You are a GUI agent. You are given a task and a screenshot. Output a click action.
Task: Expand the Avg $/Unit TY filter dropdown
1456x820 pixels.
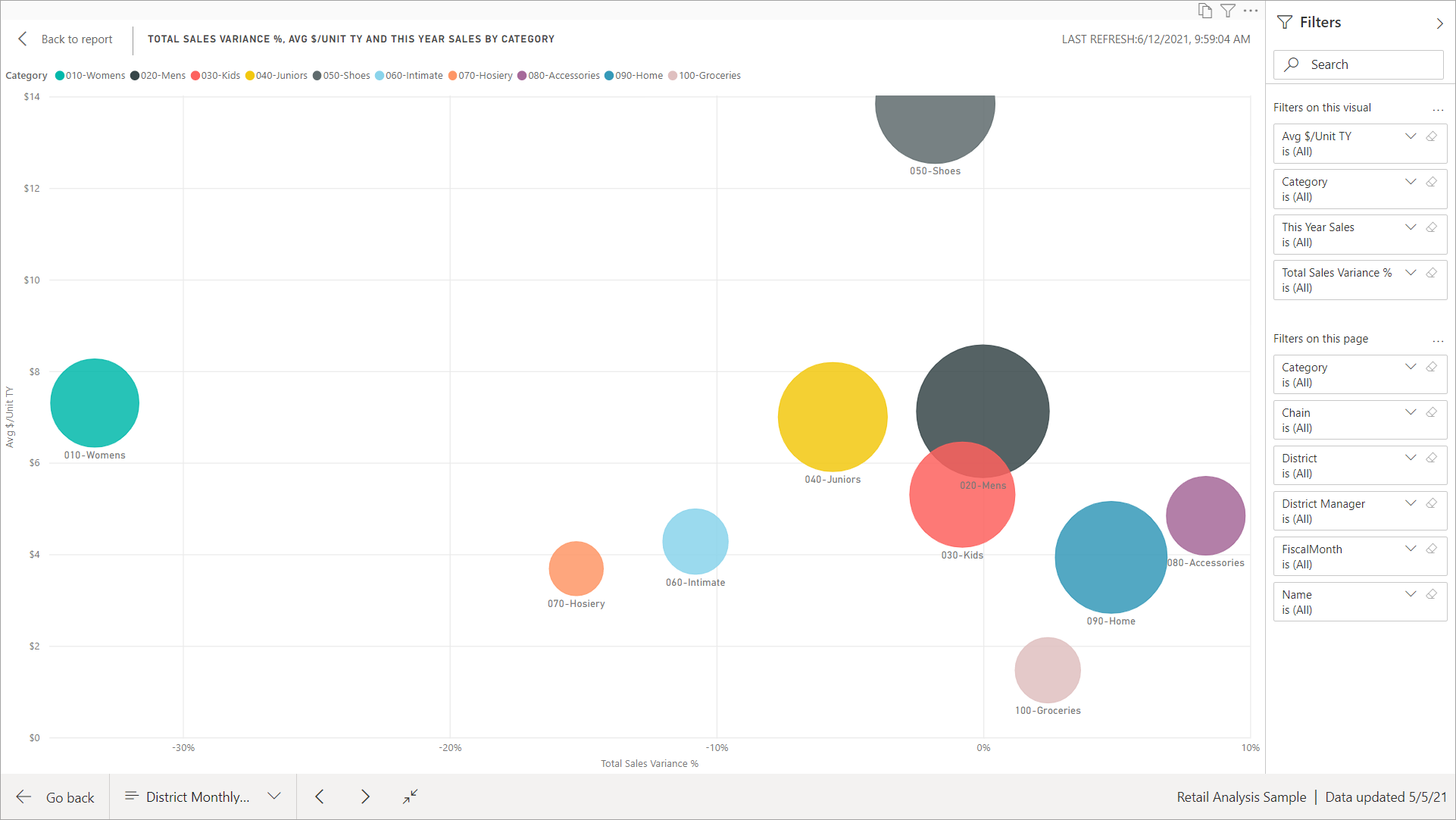click(1412, 135)
